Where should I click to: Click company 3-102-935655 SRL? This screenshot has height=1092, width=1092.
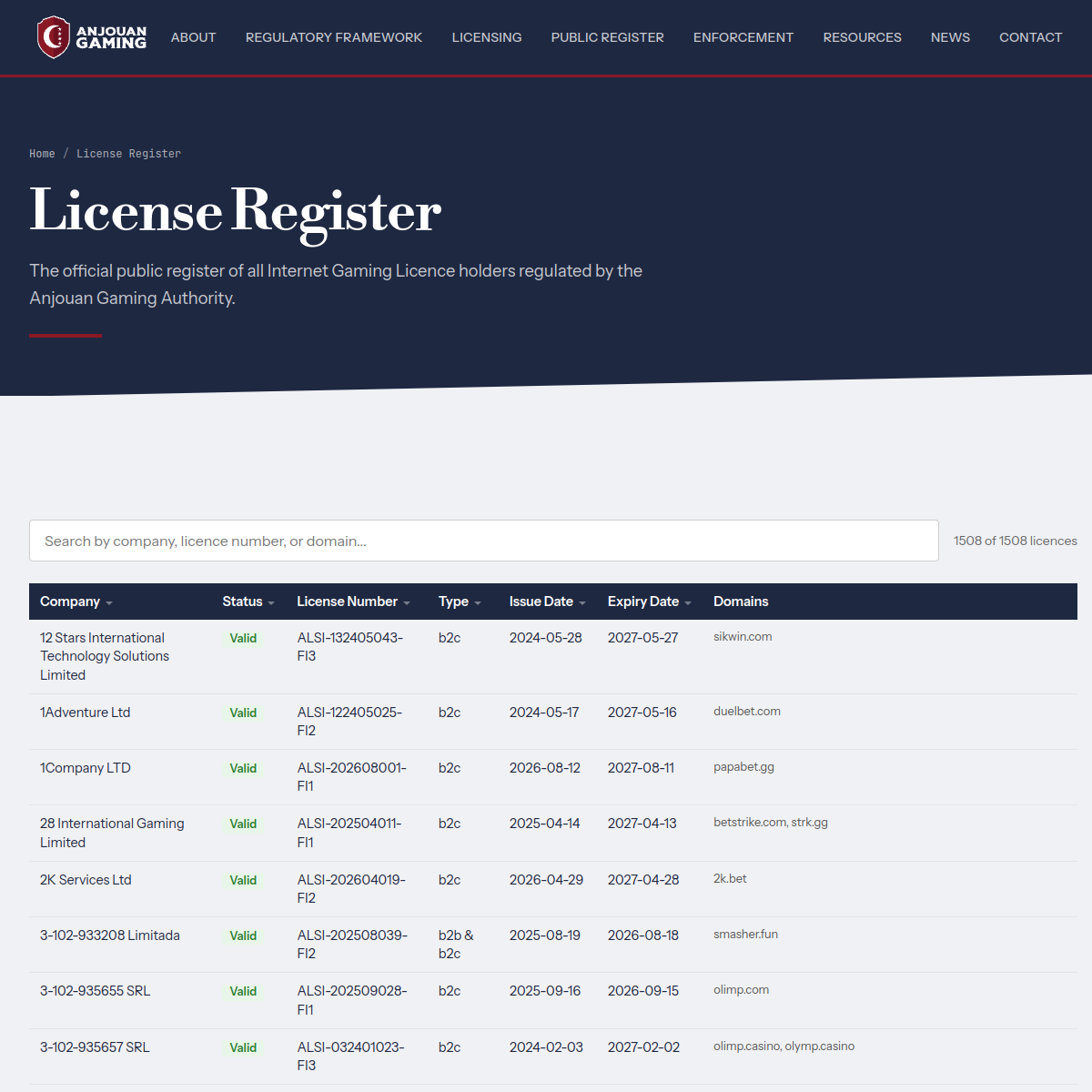(95, 991)
